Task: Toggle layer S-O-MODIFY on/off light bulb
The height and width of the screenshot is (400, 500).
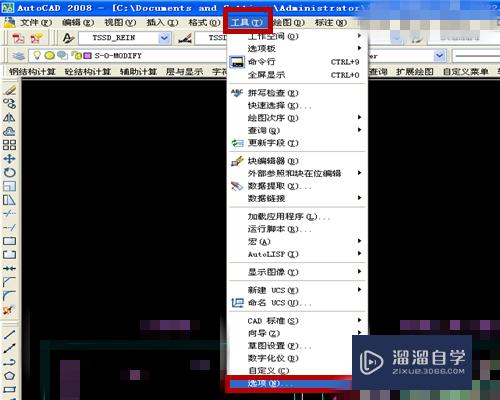Action: point(37,55)
